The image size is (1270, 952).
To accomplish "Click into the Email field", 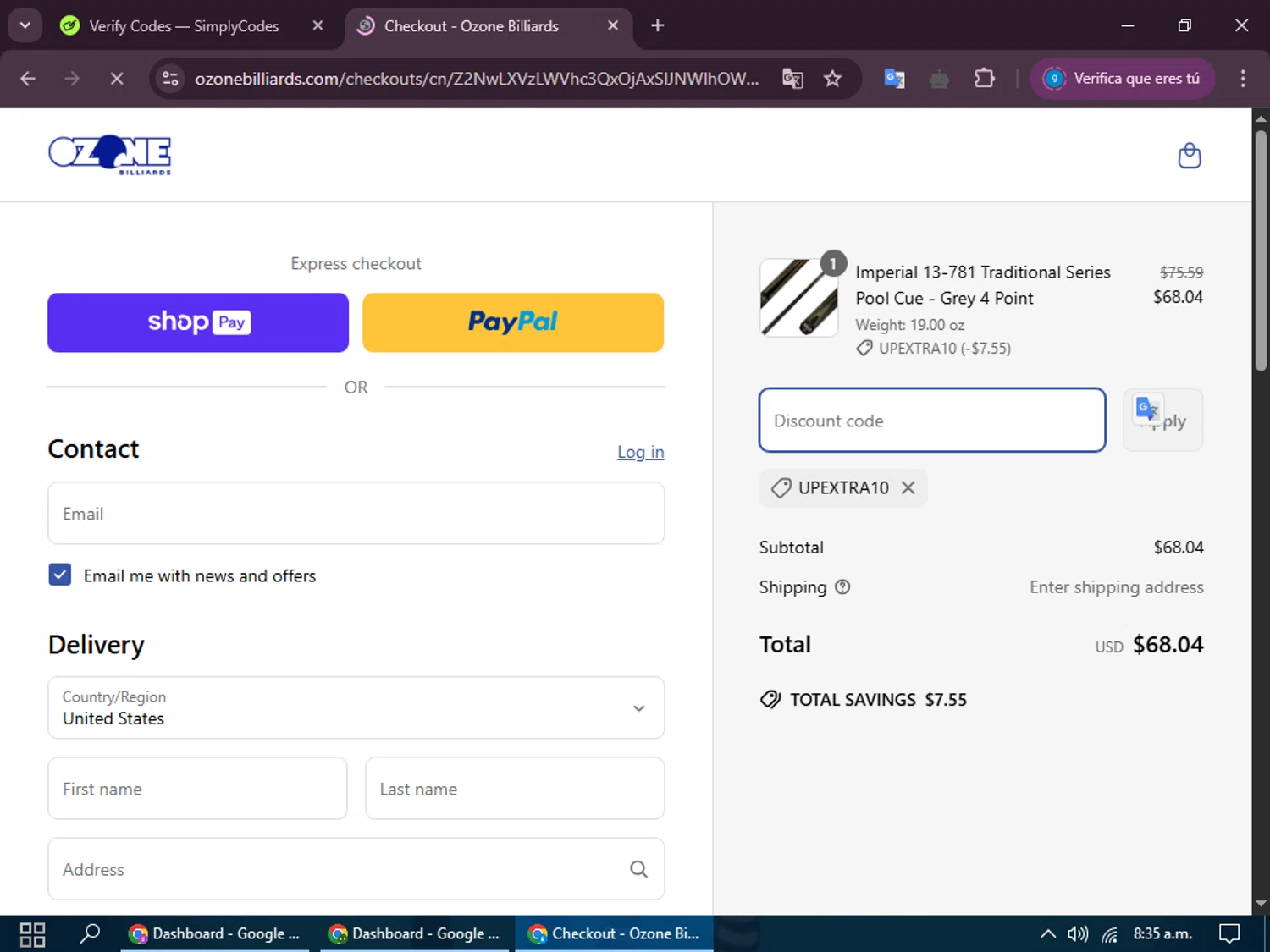I will coord(356,514).
